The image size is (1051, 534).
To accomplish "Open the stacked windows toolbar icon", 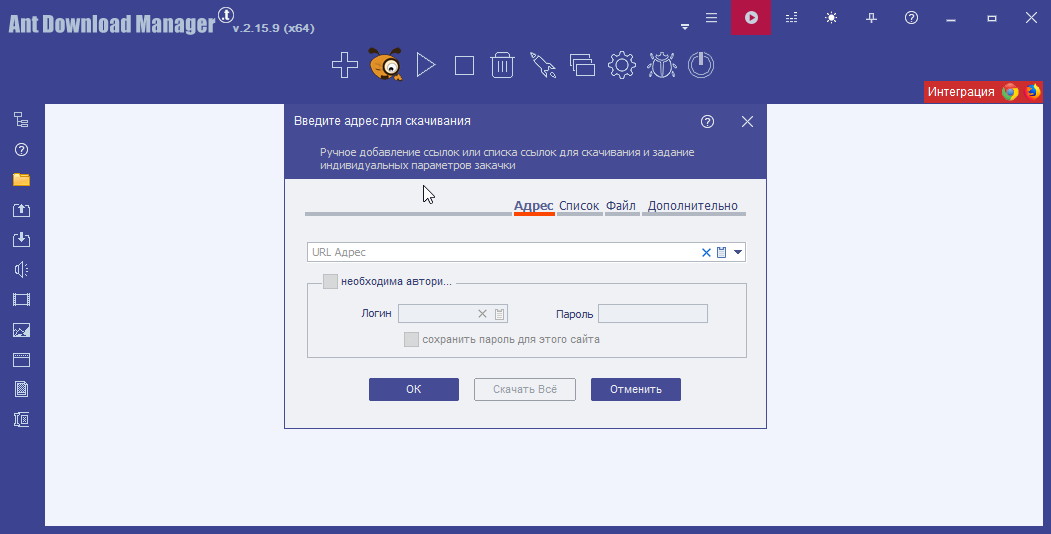I will tap(582, 65).
